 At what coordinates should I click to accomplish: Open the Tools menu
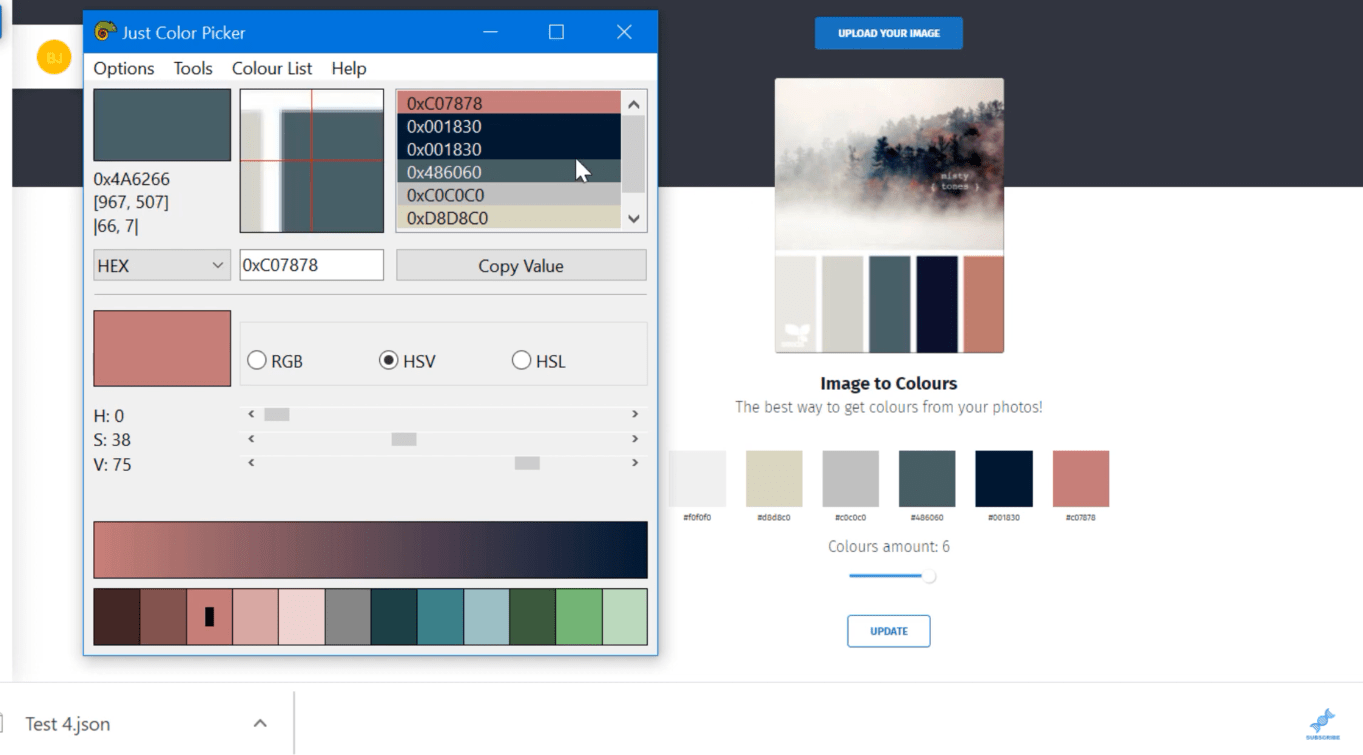[193, 68]
